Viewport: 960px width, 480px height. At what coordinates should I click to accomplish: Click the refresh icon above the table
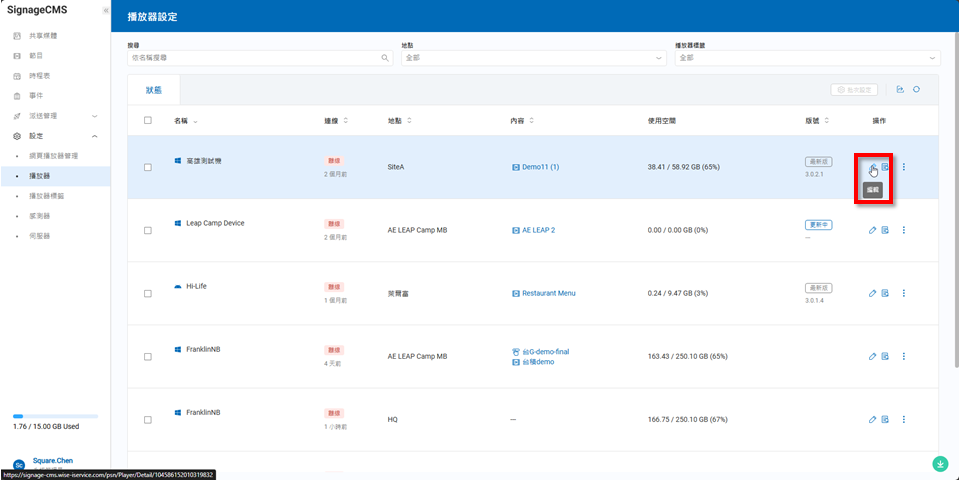(x=916, y=90)
